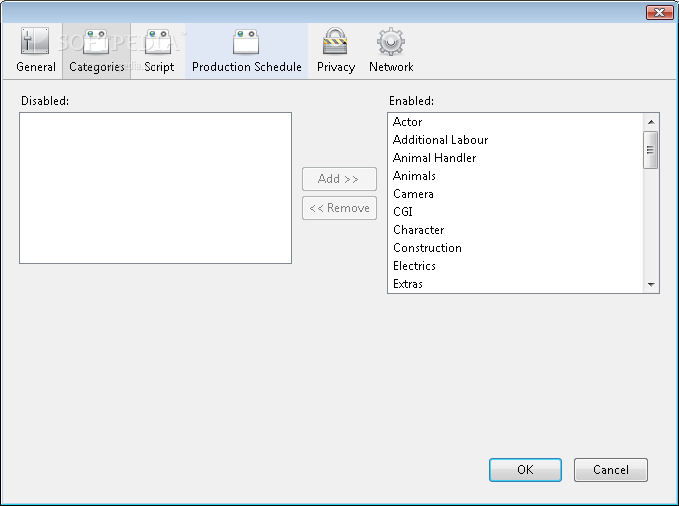679x506 pixels.
Task: Open the Script preferences icon
Action: pyautogui.click(x=158, y=41)
